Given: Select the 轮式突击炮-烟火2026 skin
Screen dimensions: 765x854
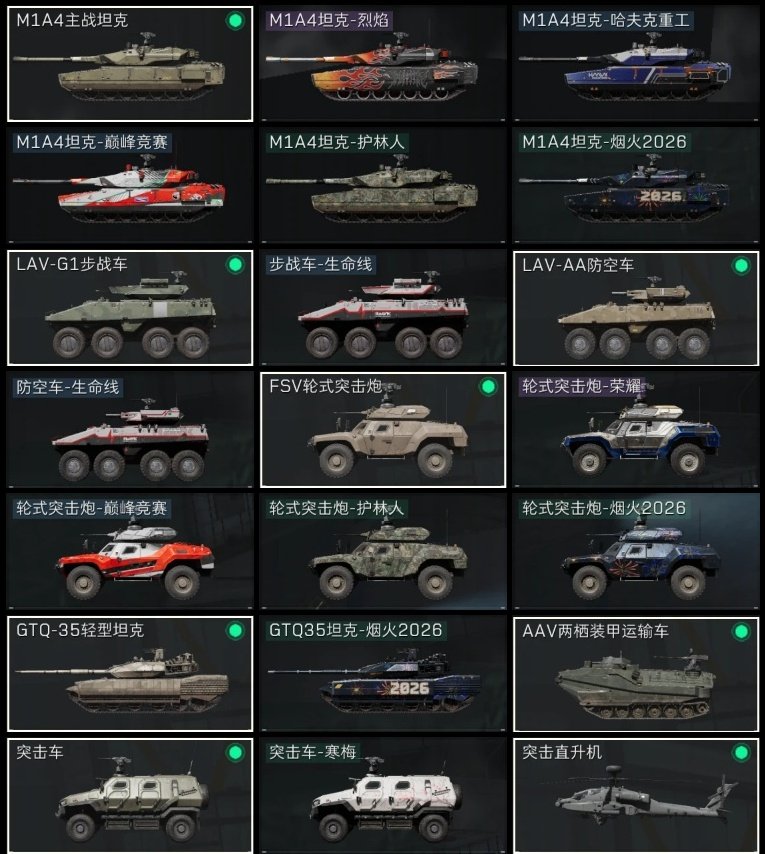Looking at the screenshot, I should [636, 552].
